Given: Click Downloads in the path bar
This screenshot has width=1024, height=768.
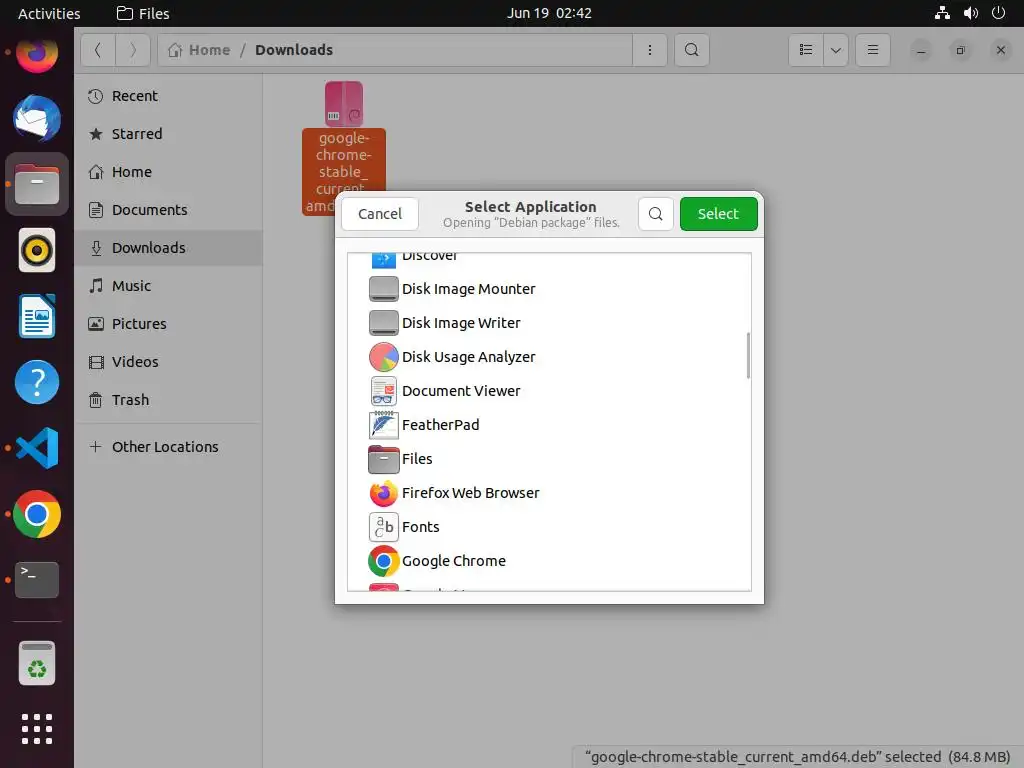Looking at the screenshot, I should [294, 50].
